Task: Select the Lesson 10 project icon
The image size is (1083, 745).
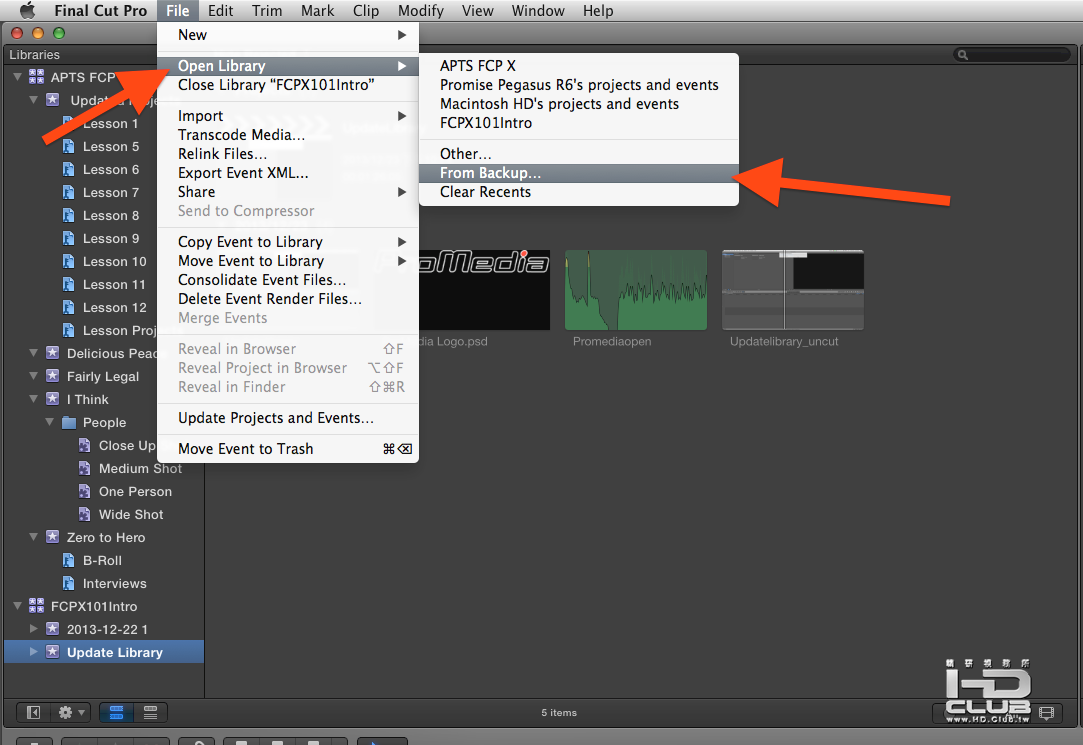Action: [x=68, y=261]
